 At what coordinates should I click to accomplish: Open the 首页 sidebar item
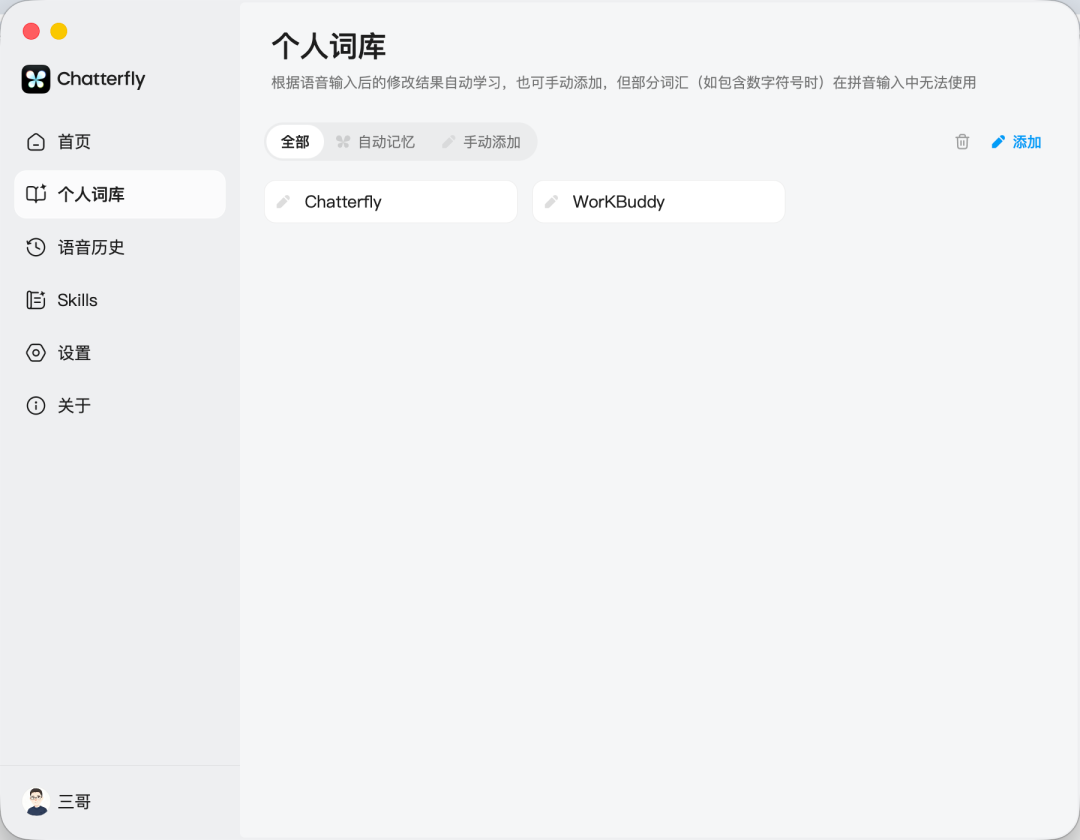click(120, 142)
